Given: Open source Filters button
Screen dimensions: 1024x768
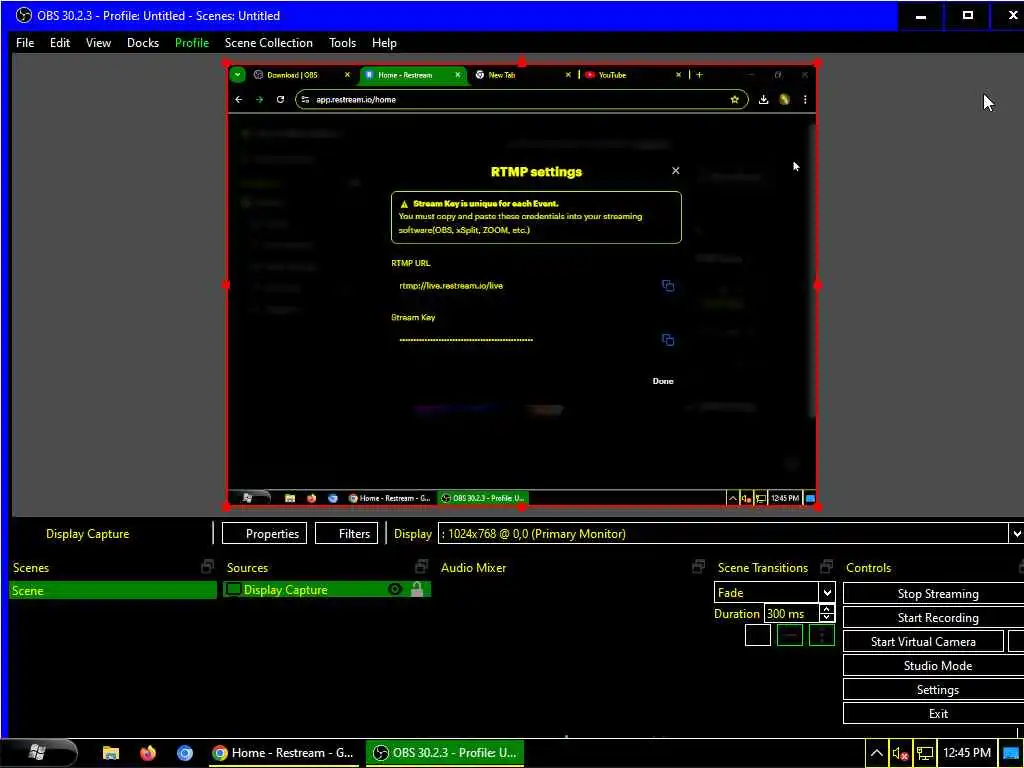Looking at the screenshot, I should [346, 534].
